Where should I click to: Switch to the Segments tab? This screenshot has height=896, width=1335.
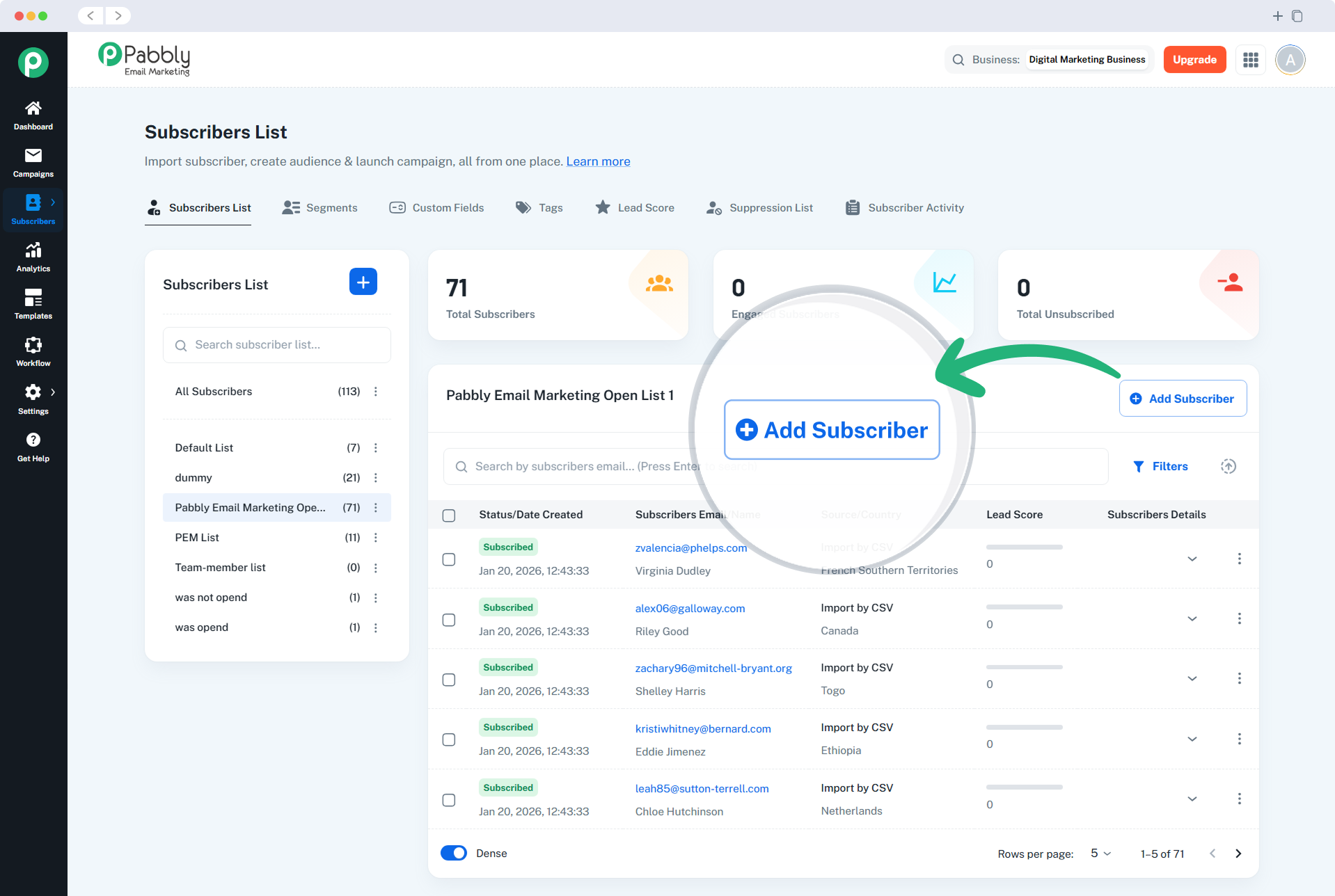[320, 208]
